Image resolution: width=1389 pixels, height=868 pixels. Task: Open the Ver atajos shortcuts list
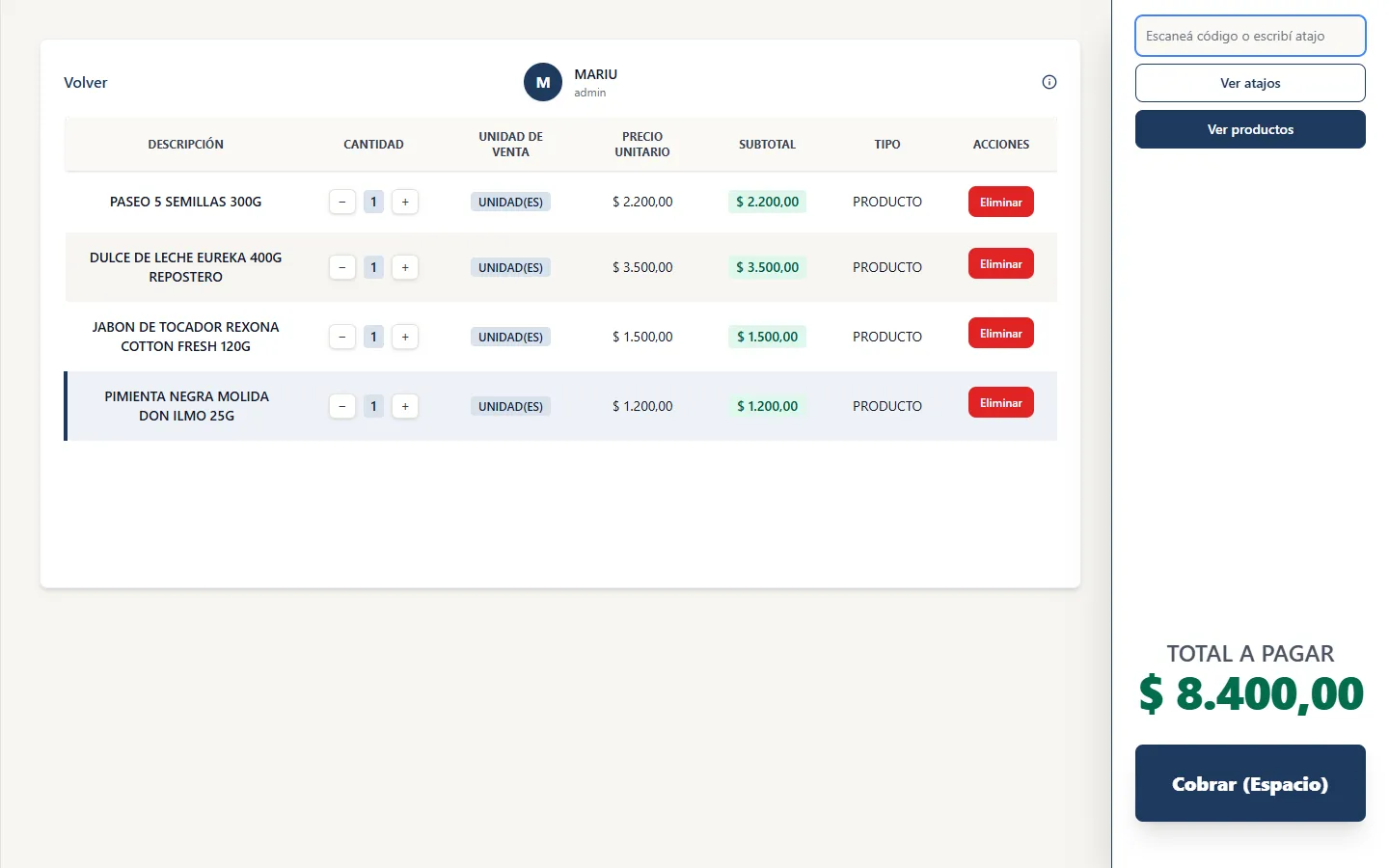pos(1250,83)
